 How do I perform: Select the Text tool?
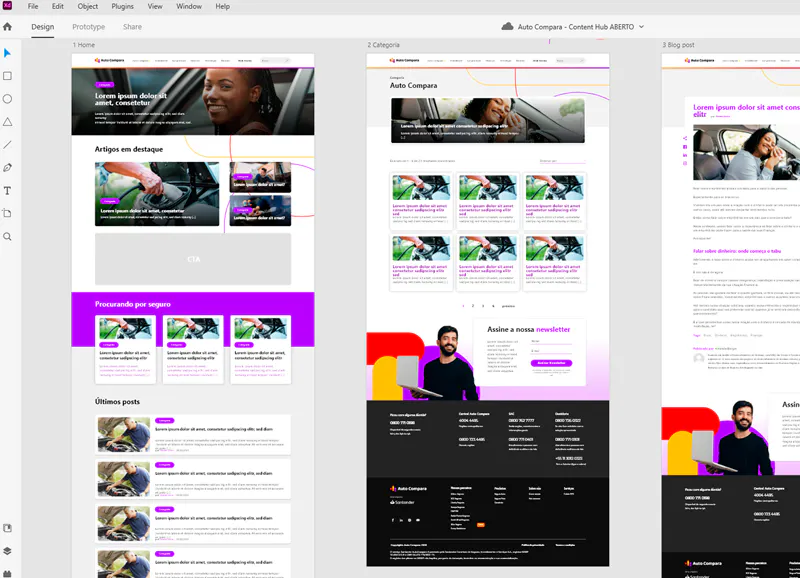click(x=7, y=191)
